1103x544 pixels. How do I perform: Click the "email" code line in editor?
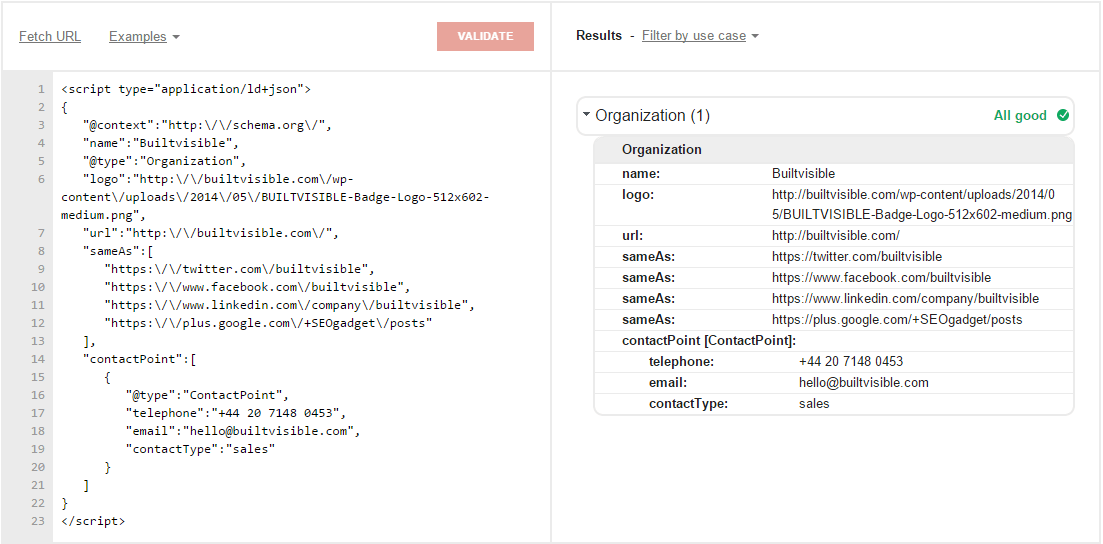pyautogui.click(x=243, y=431)
